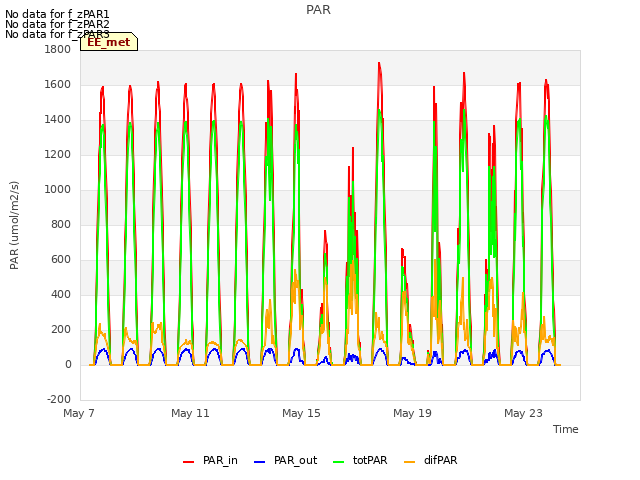Click the 1800 y-axis tick label
Image resolution: width=640 pixels, height=480 pixels.
(58, 49)
